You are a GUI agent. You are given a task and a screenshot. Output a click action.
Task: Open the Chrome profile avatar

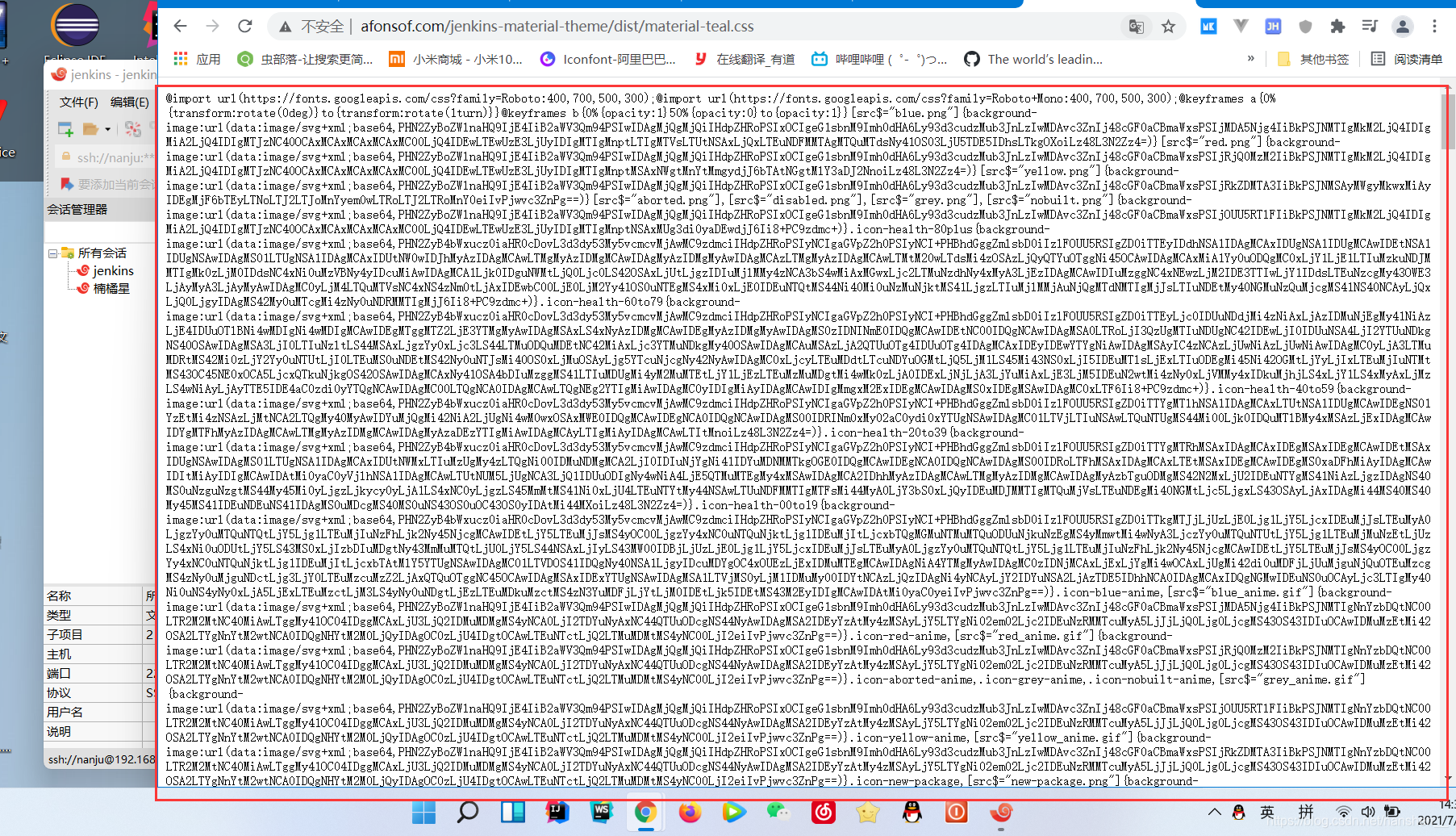tap(1403, 27)
